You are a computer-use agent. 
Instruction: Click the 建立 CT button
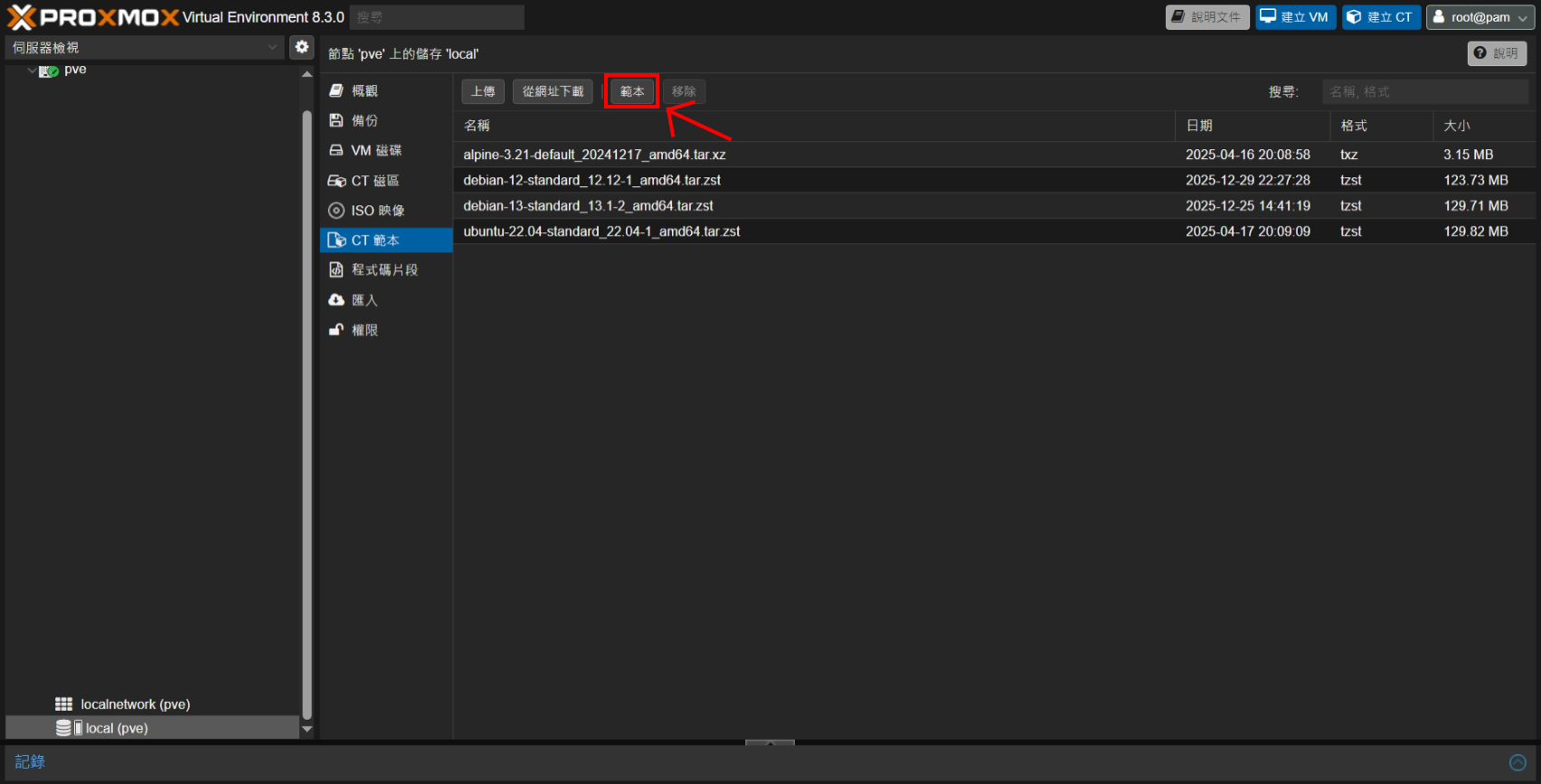coord(1380,17)
